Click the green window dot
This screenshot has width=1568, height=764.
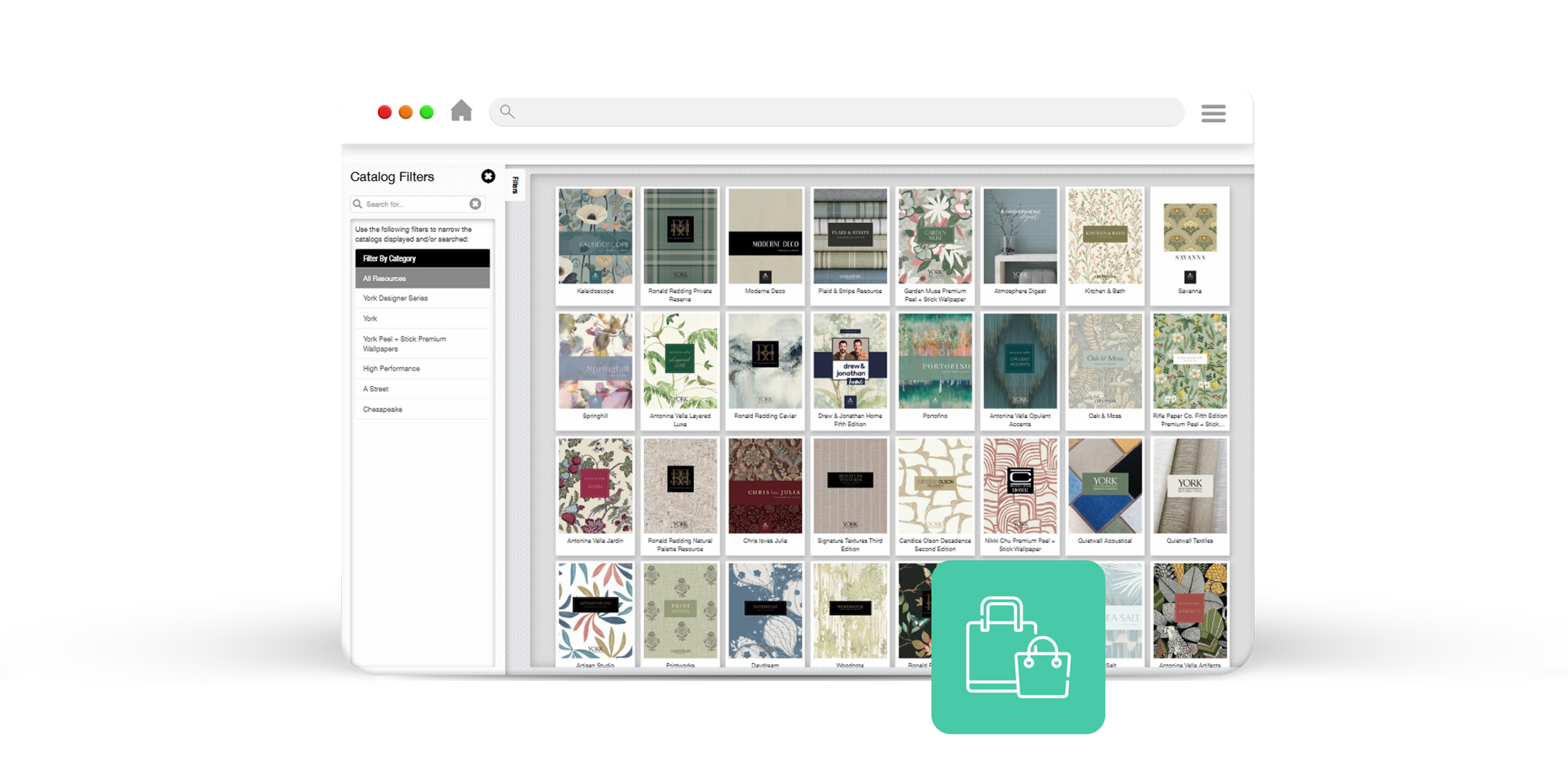426,112
